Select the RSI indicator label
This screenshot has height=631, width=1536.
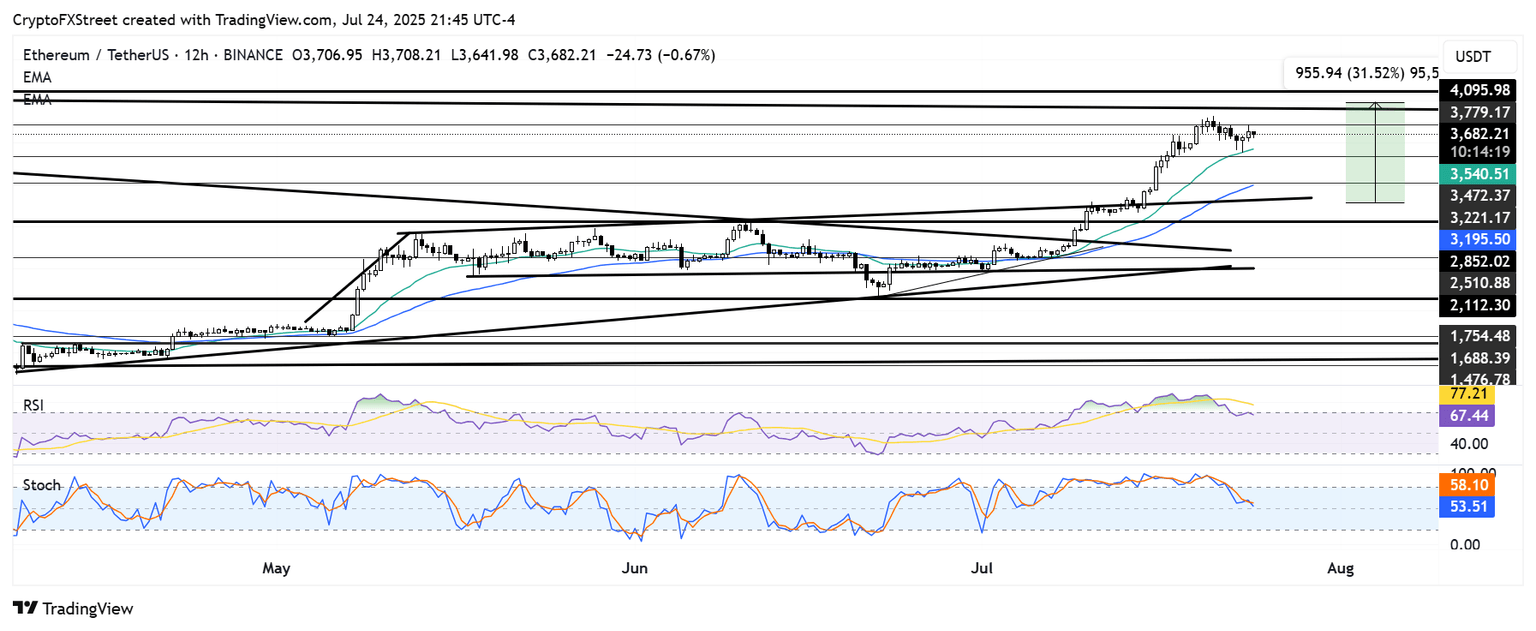[35, 405]
